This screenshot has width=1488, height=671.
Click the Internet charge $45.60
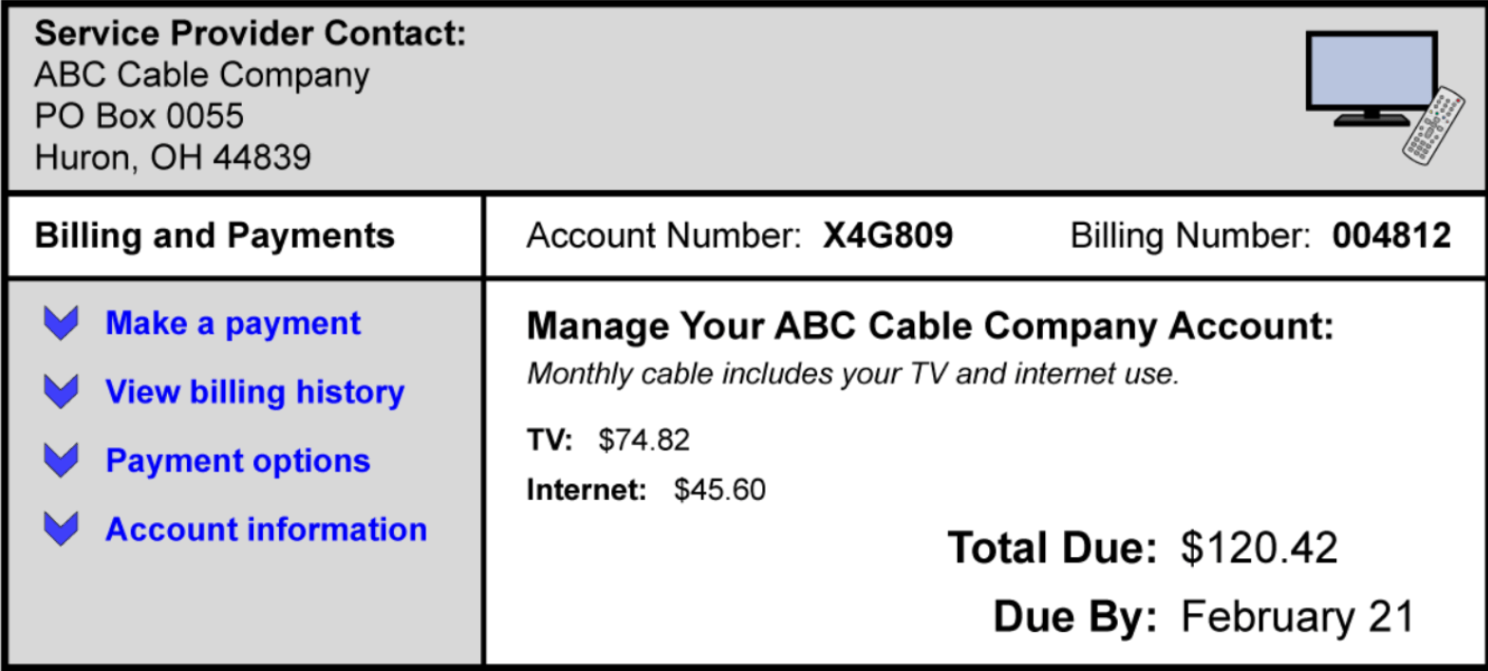coord(720,491)
